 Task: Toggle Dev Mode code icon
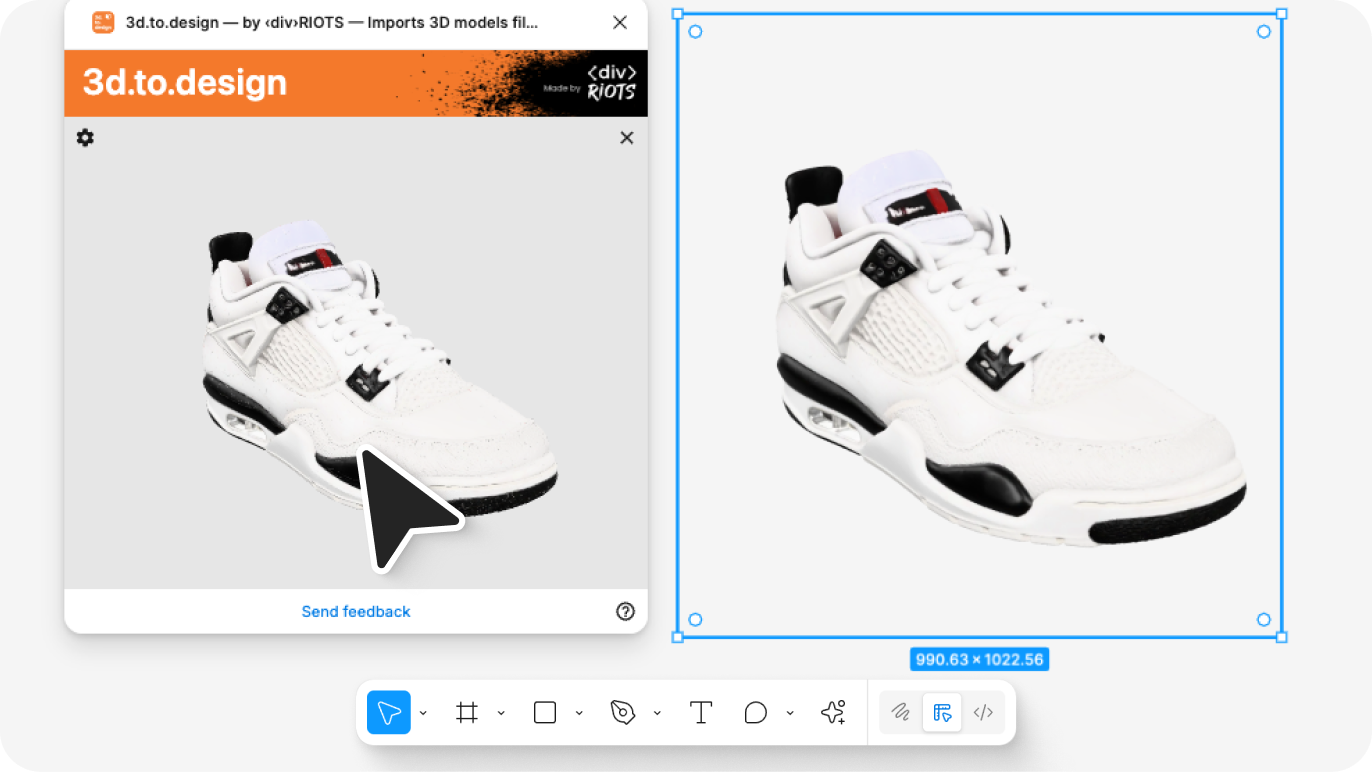tap(983, 713)
